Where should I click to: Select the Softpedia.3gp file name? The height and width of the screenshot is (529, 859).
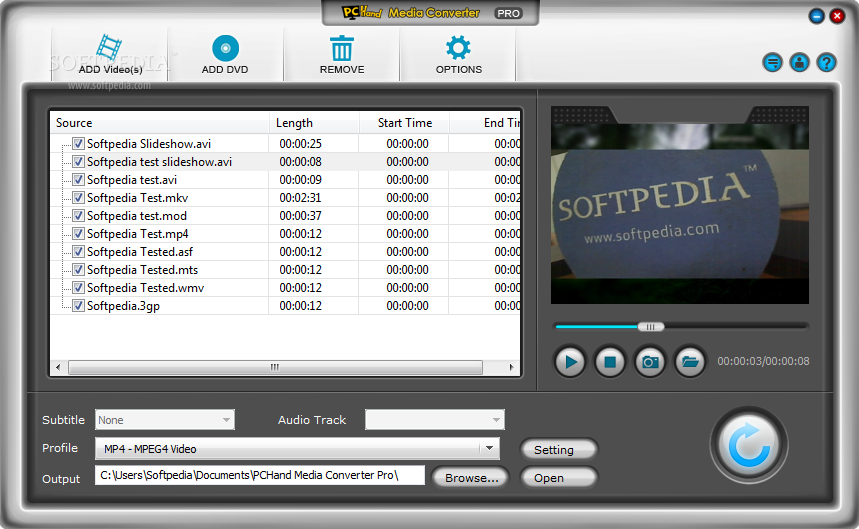tap(123, 306)
